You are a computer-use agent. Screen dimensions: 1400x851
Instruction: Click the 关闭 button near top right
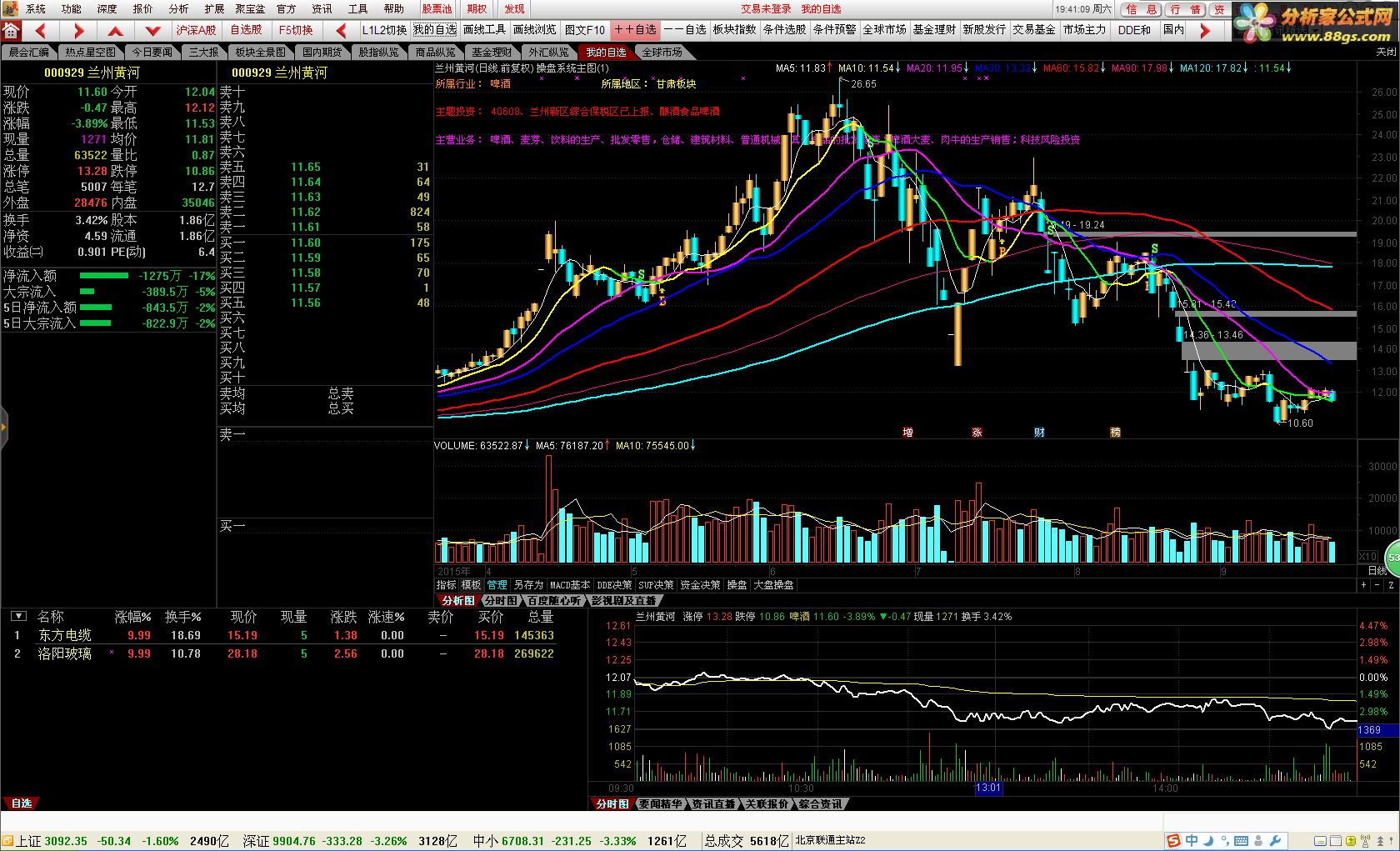click(x=1386, y=52)
